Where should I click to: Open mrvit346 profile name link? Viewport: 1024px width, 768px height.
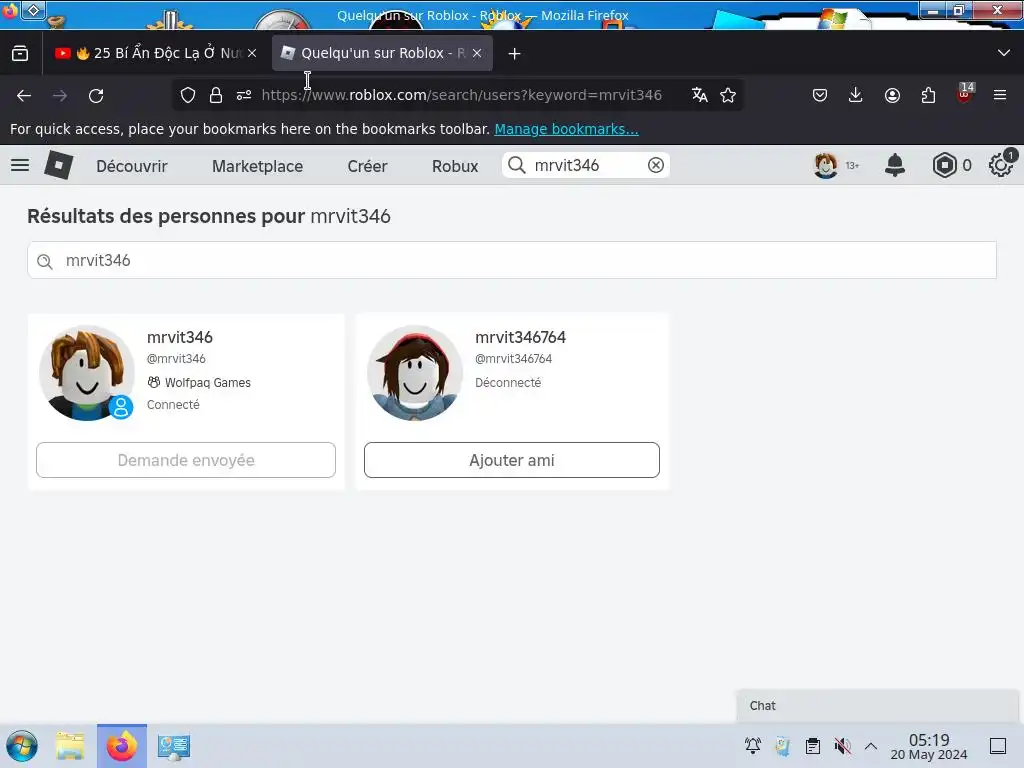tap(180, 338)
